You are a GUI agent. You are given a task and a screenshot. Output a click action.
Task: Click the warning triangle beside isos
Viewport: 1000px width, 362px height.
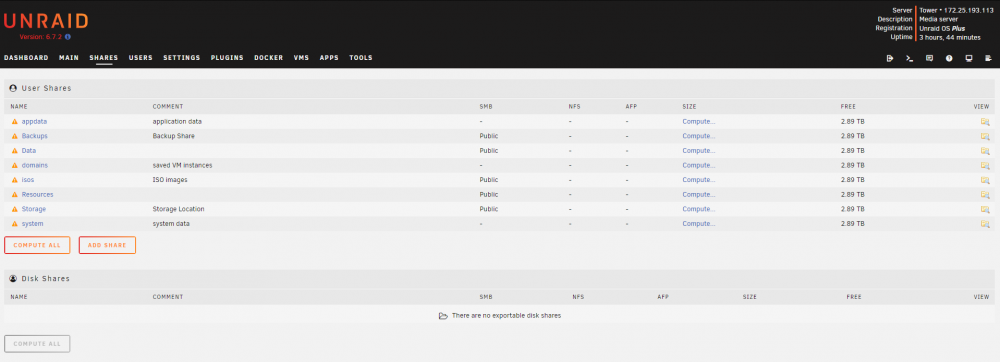click(15, 180)
